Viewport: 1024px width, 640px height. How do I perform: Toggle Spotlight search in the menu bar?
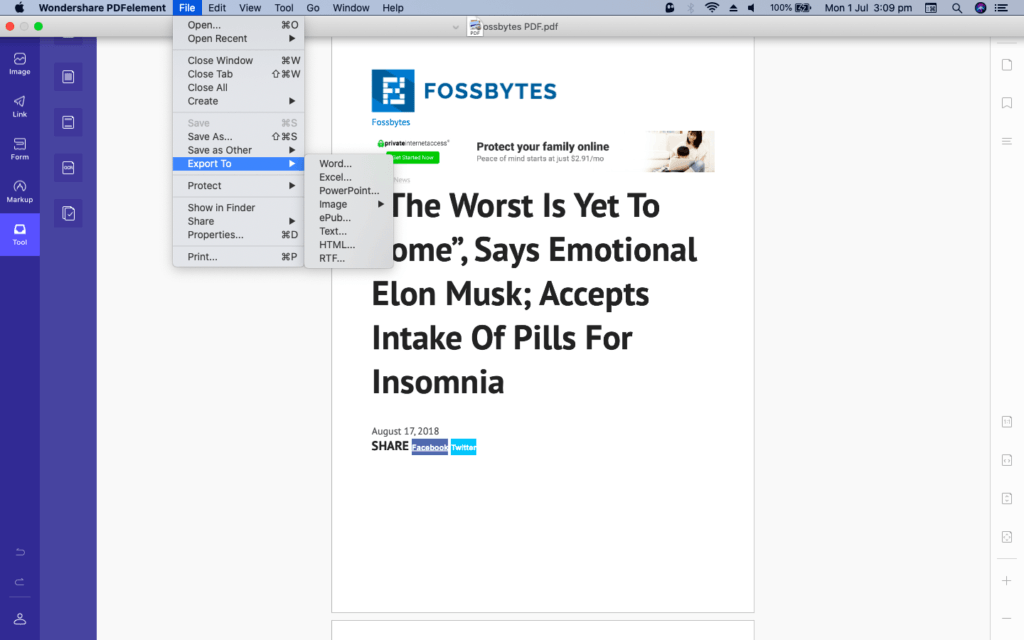(x=956, y=8)
